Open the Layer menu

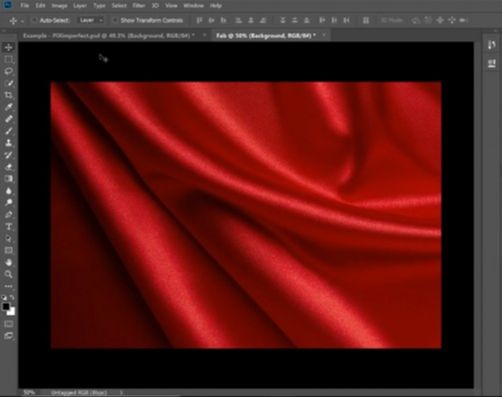tap(80, 6)
